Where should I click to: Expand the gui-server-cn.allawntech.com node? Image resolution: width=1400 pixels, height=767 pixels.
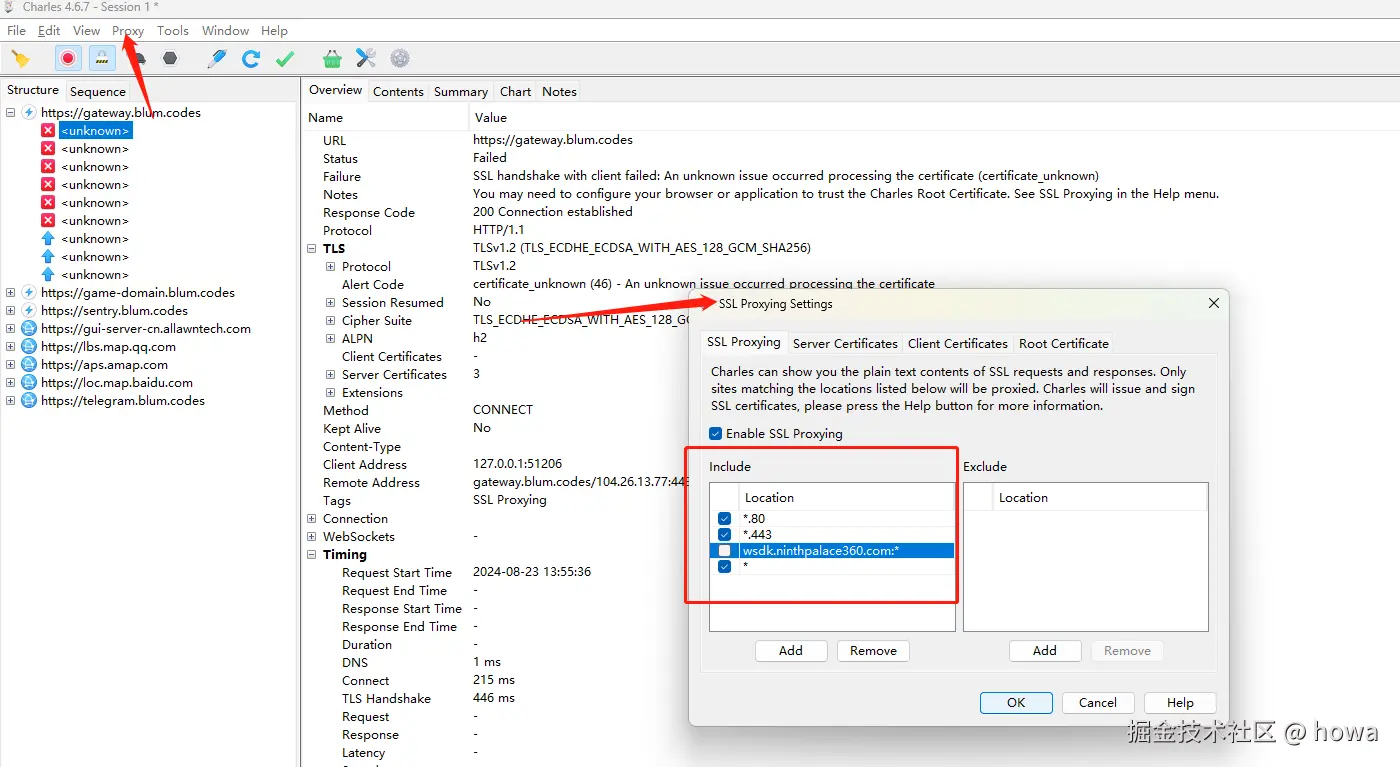pyautogui.click(x=10, y=329)
